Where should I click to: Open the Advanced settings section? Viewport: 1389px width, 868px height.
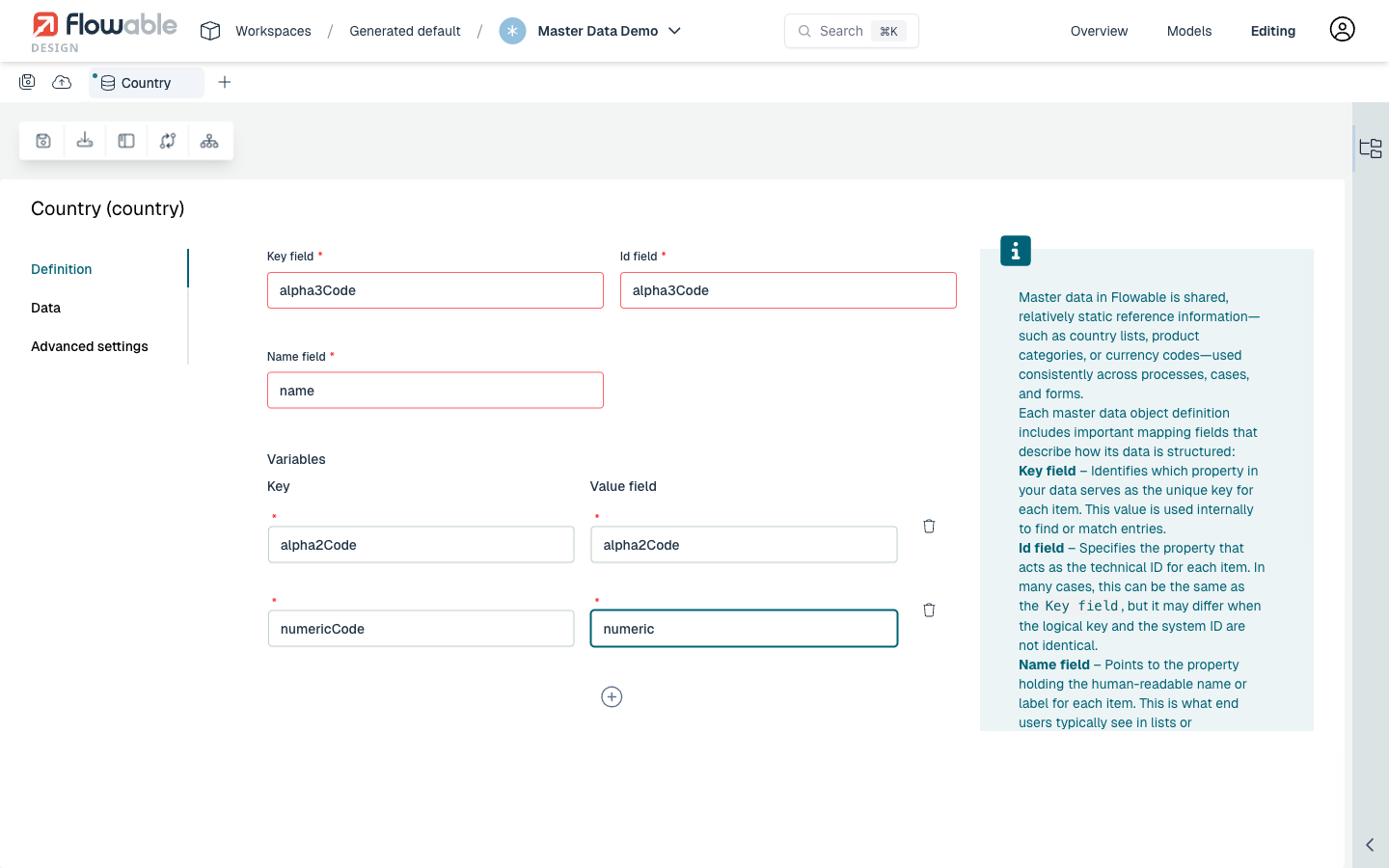point(90,346)
